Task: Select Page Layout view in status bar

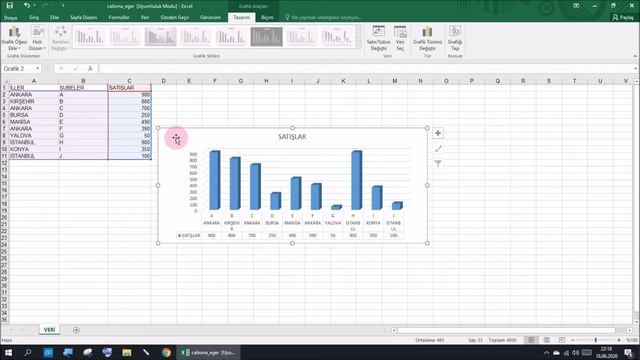Action: pos(547,340)
